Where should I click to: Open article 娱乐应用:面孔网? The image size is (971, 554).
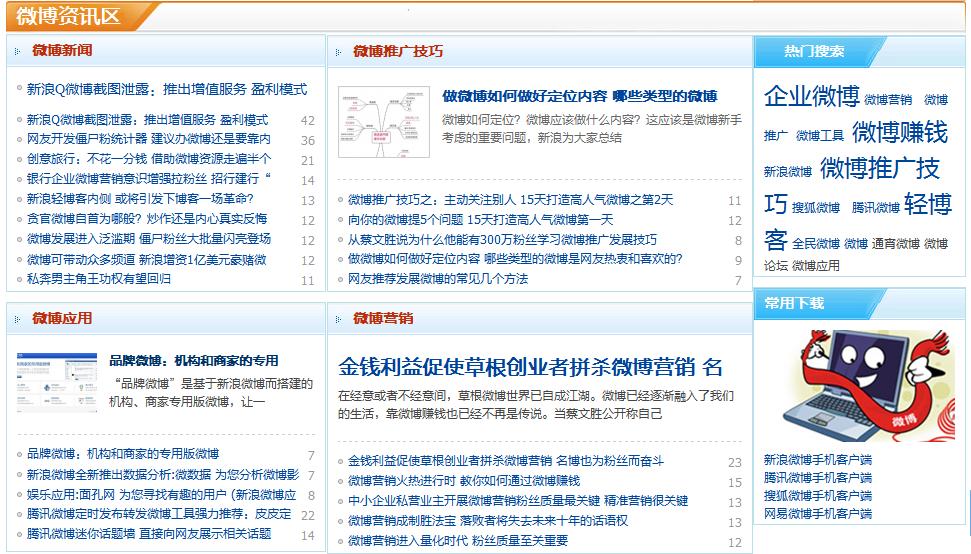pos(162,495)
